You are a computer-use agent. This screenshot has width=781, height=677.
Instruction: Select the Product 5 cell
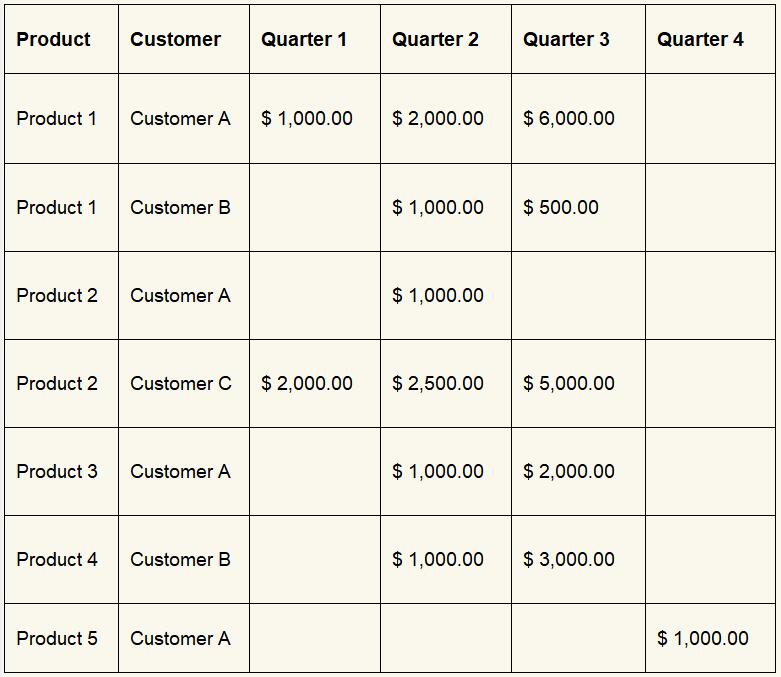[x=57, y=638]
